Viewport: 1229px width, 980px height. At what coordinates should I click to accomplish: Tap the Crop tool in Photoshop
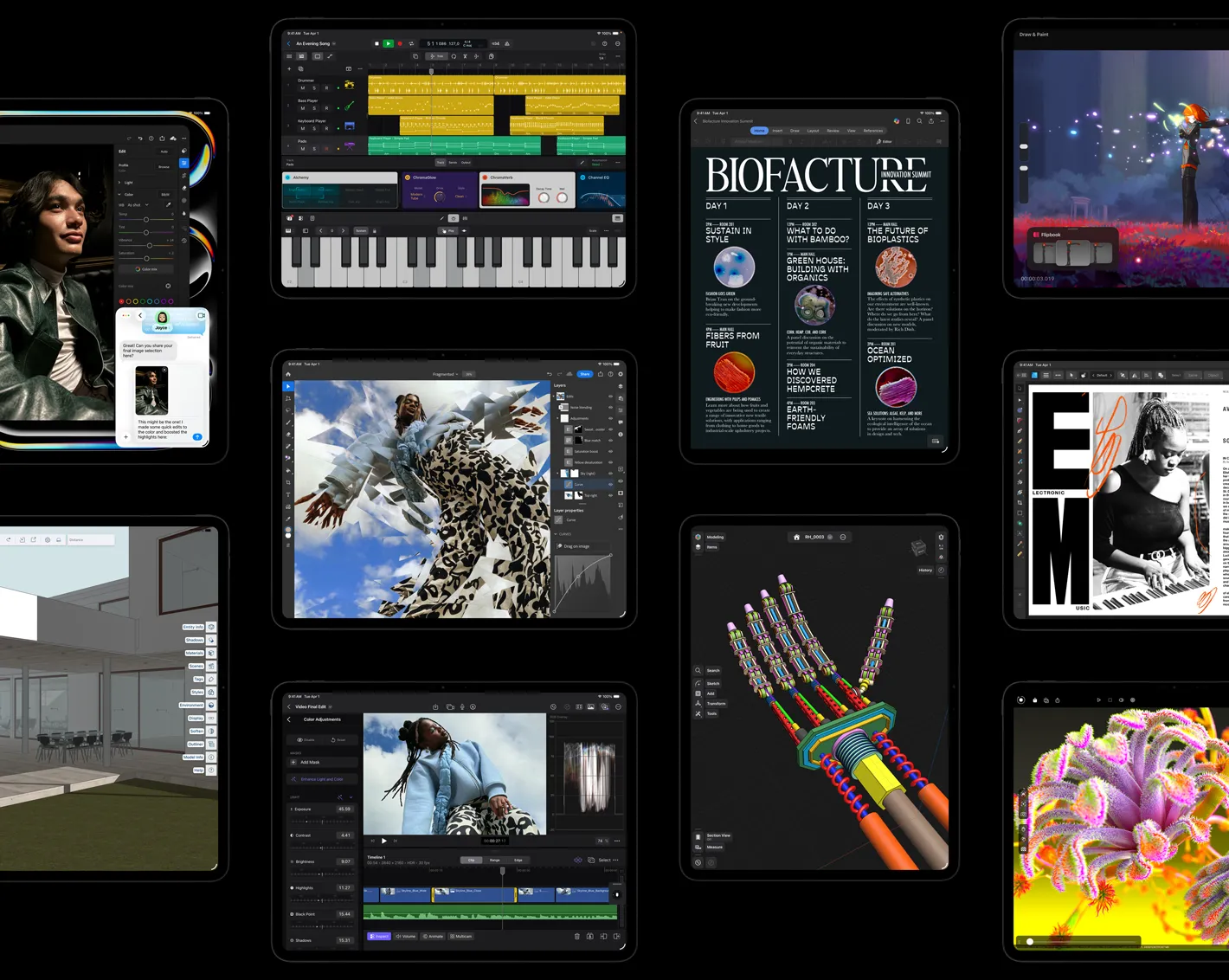coord(288,482)
